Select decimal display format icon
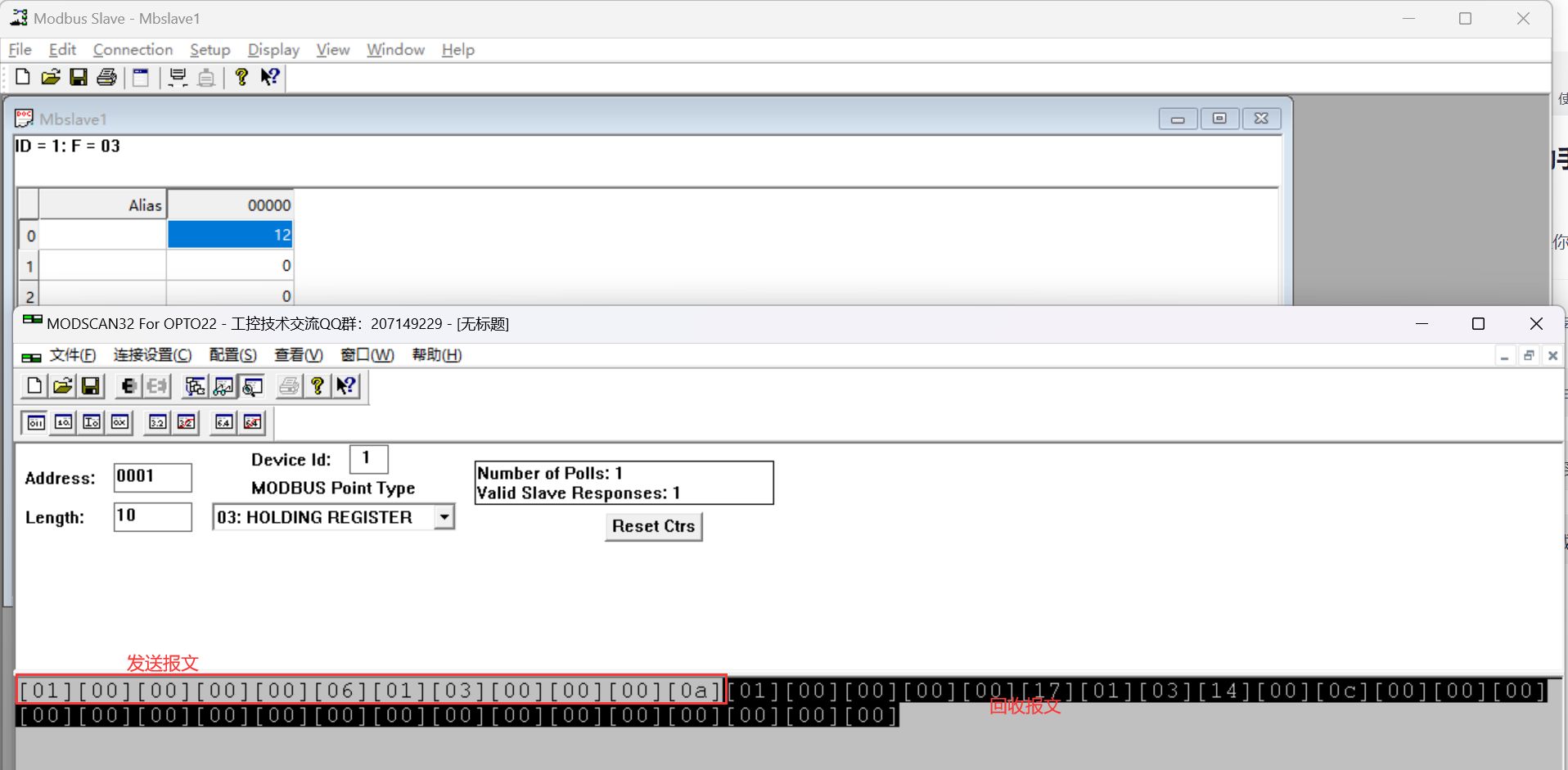The height and width of the screenshot is (770, 1568). point(64,422)
